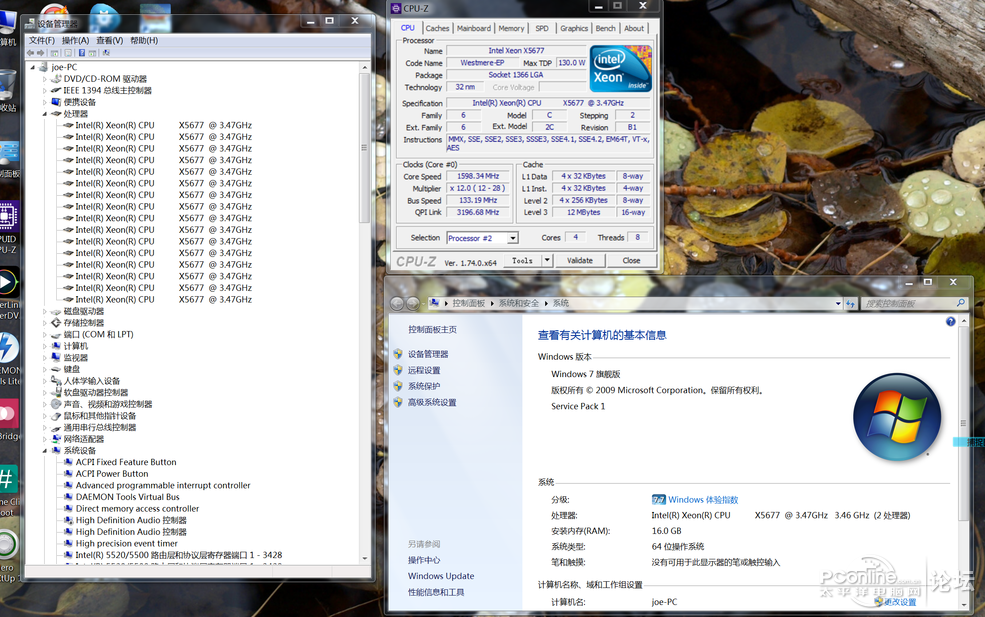This screenshot has height=617, width=985.
Task: Open 文件(F) menu in Device Manager
Action: point(41,40)
